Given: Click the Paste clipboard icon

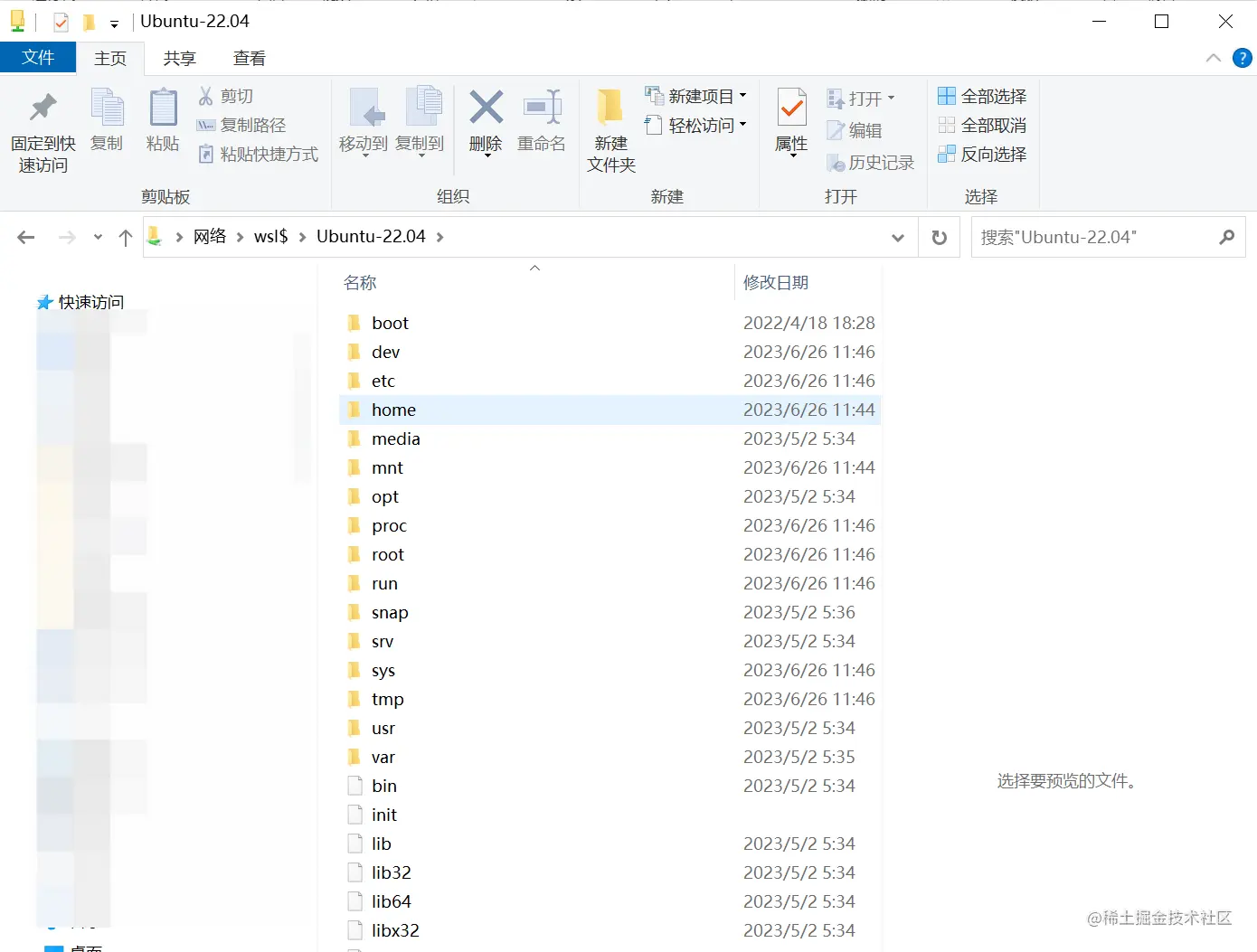Looking at the screenshot, I should pyautogui.click(x=163, y=108).
